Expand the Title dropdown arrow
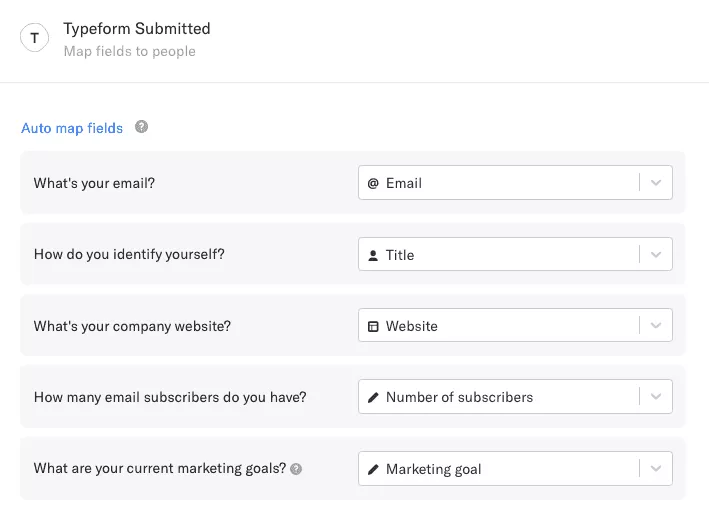The image size is (709, 522). coord(656,254)
